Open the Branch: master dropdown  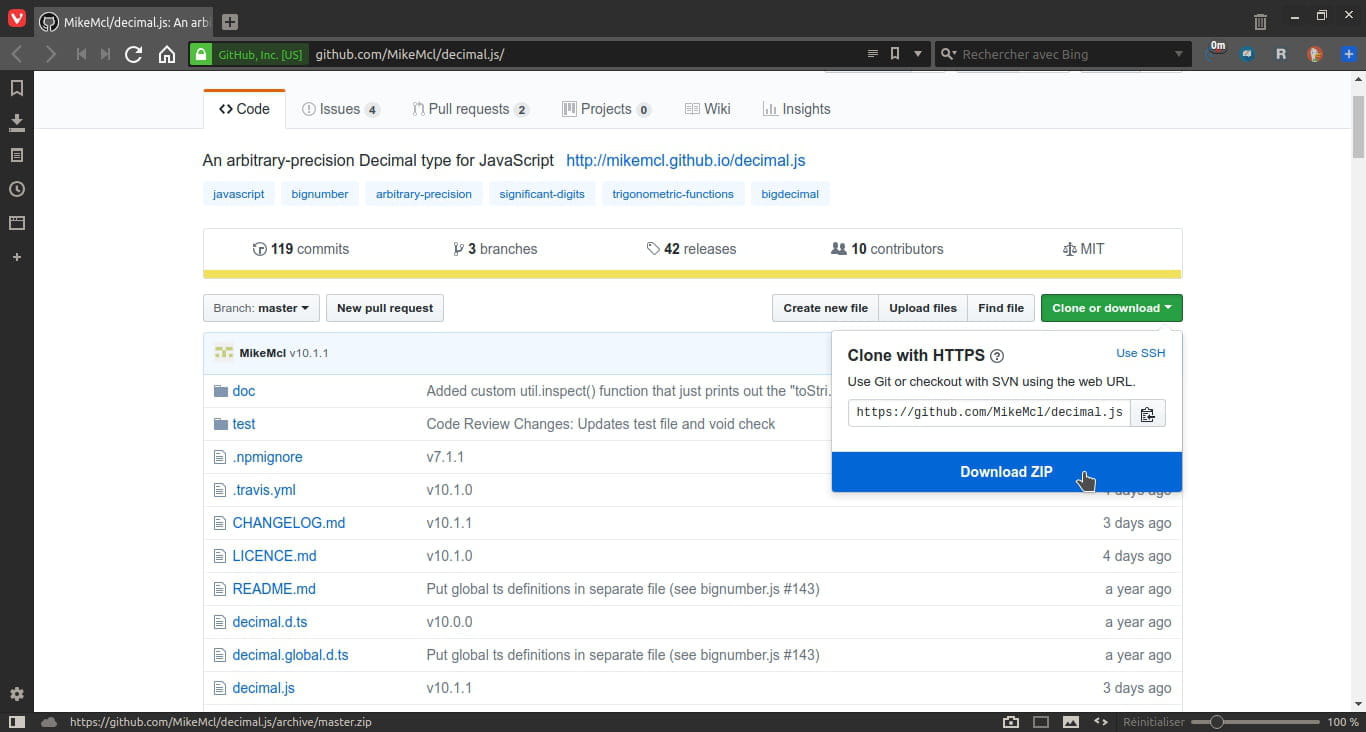pyautogui.click(x=261, y=308)
